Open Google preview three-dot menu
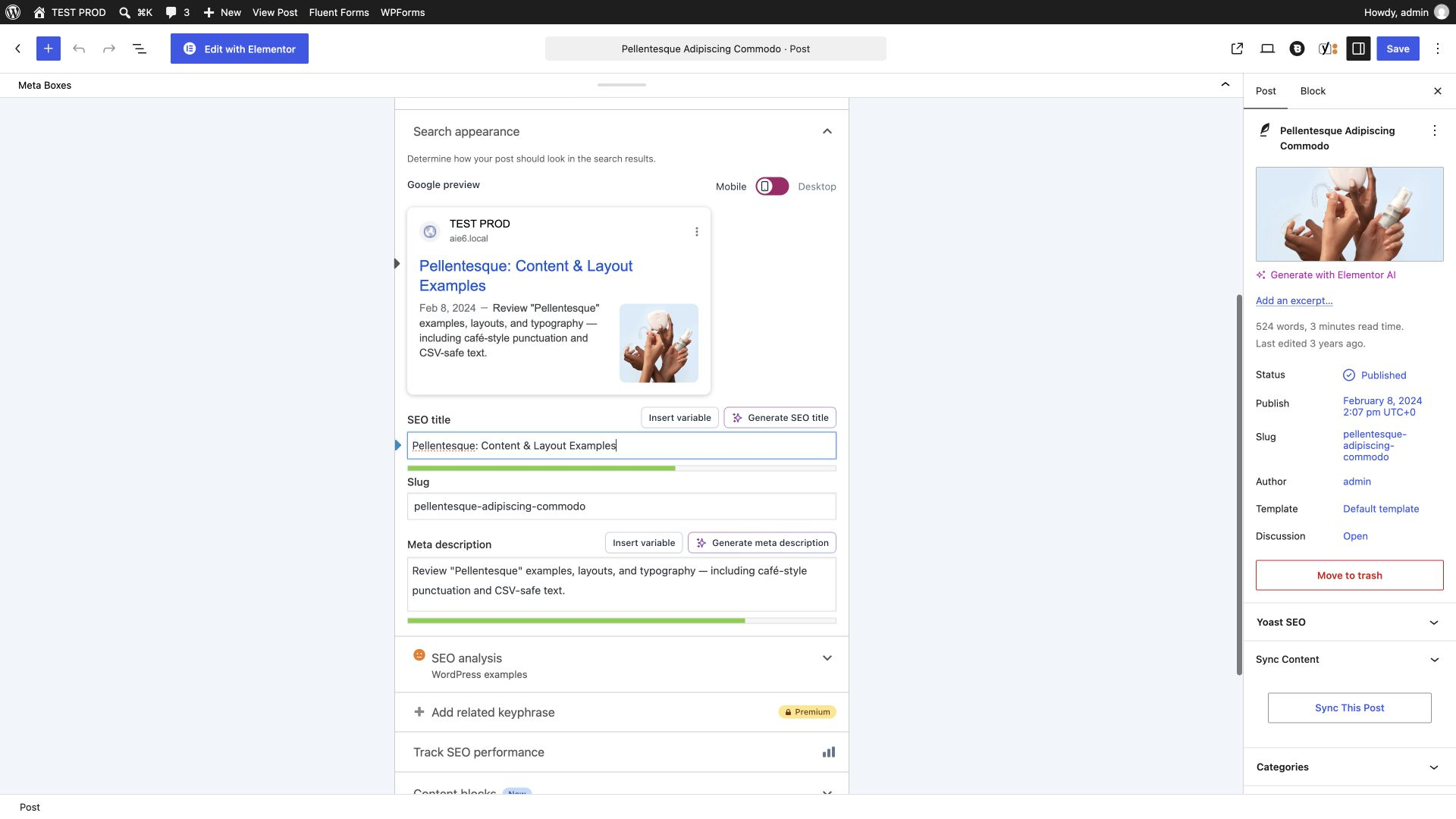 (696, 231)
